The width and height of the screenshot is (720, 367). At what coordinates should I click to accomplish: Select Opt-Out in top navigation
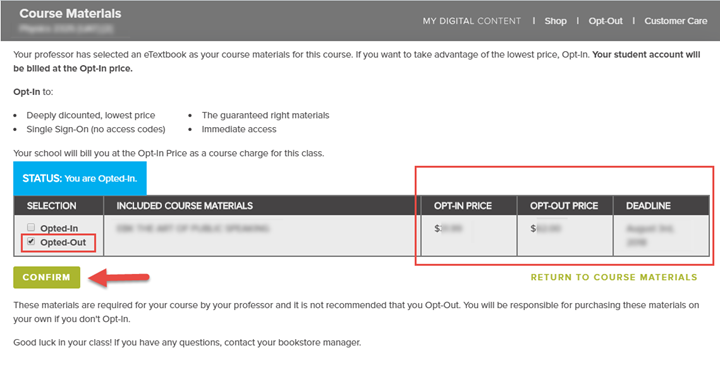click(x=606, y=21)
